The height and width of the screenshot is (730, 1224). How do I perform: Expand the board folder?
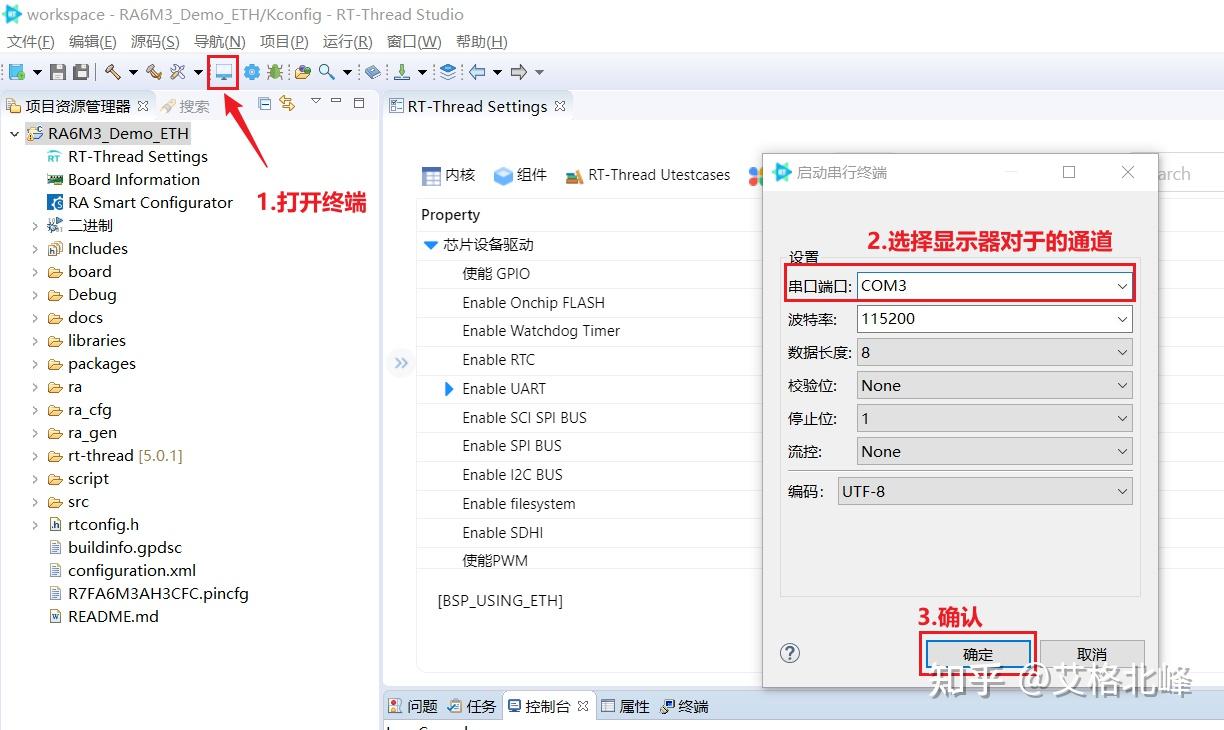(x=36, y=272)
